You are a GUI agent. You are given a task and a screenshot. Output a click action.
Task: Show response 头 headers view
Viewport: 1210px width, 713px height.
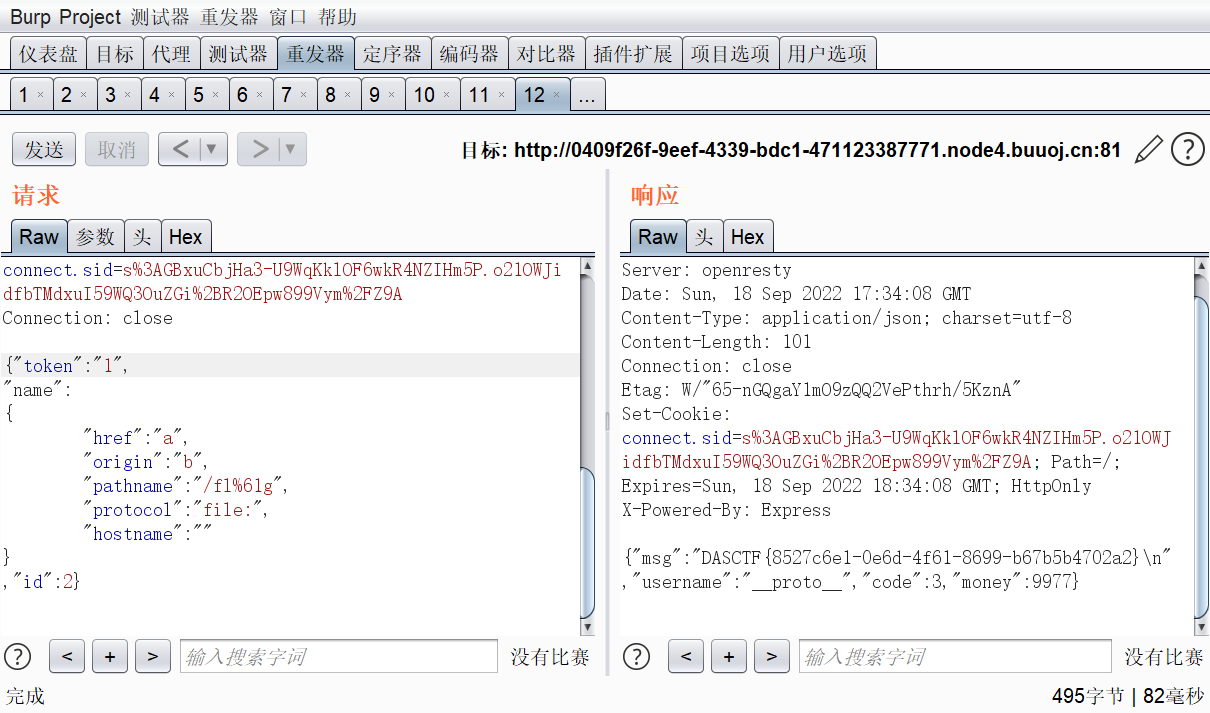pyautogui.click(x=705, y=237)
